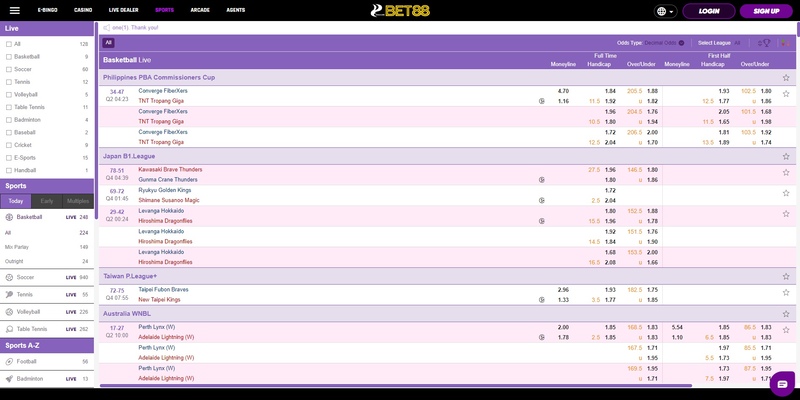800x400 pixels.
Task: Click the horizontal scrollbar under the odds table
Action: pyautogui.click(x=396, y=386)
